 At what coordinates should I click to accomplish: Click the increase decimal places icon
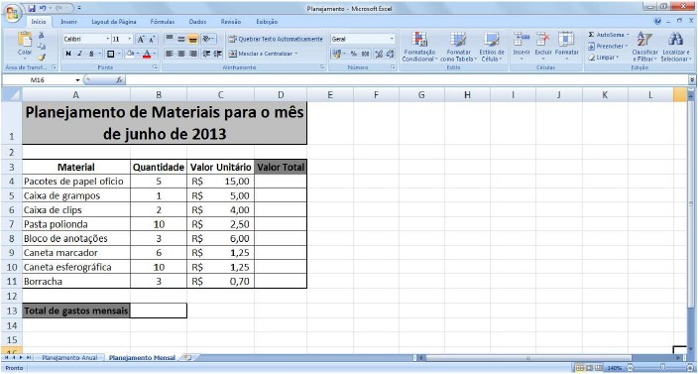click(x=379, y=54)
